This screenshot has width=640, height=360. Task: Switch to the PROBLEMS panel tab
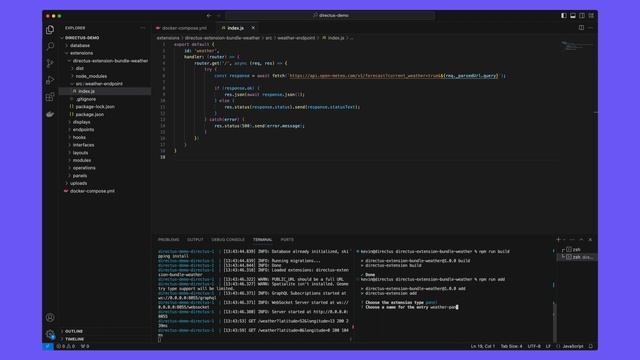(x=169, y=240)
